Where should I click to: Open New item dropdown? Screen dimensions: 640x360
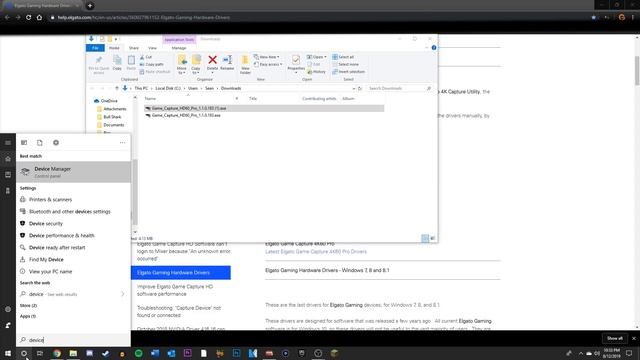[x=267, y=57]
